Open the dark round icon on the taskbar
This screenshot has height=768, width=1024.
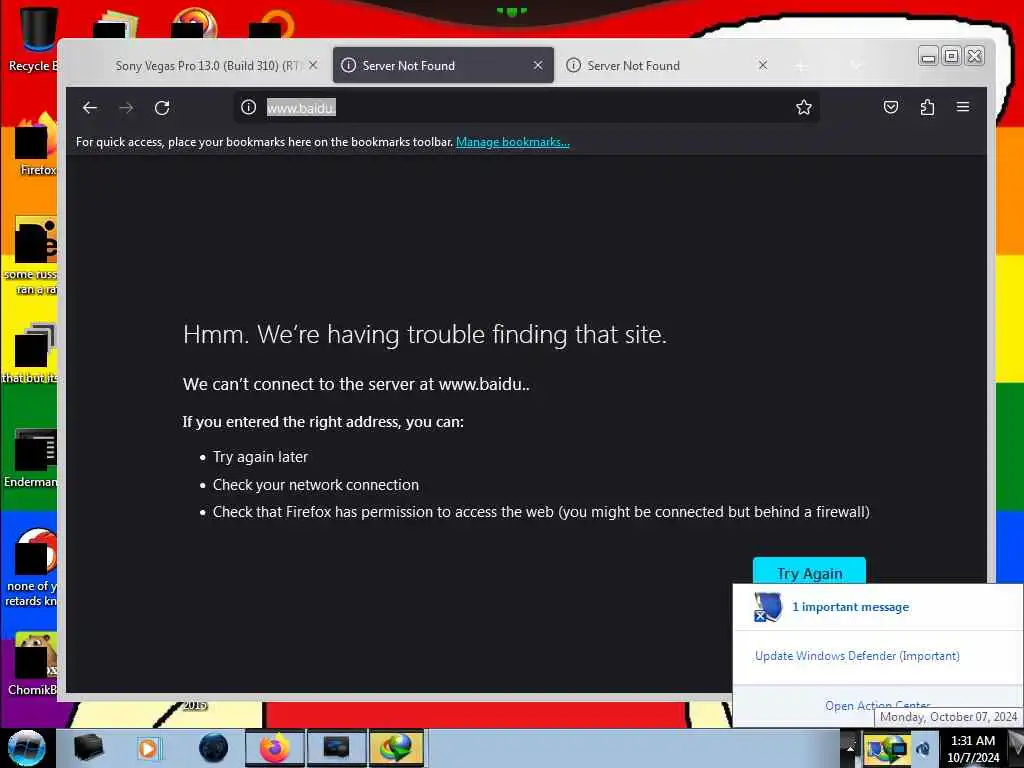click(x=214, y=748)
